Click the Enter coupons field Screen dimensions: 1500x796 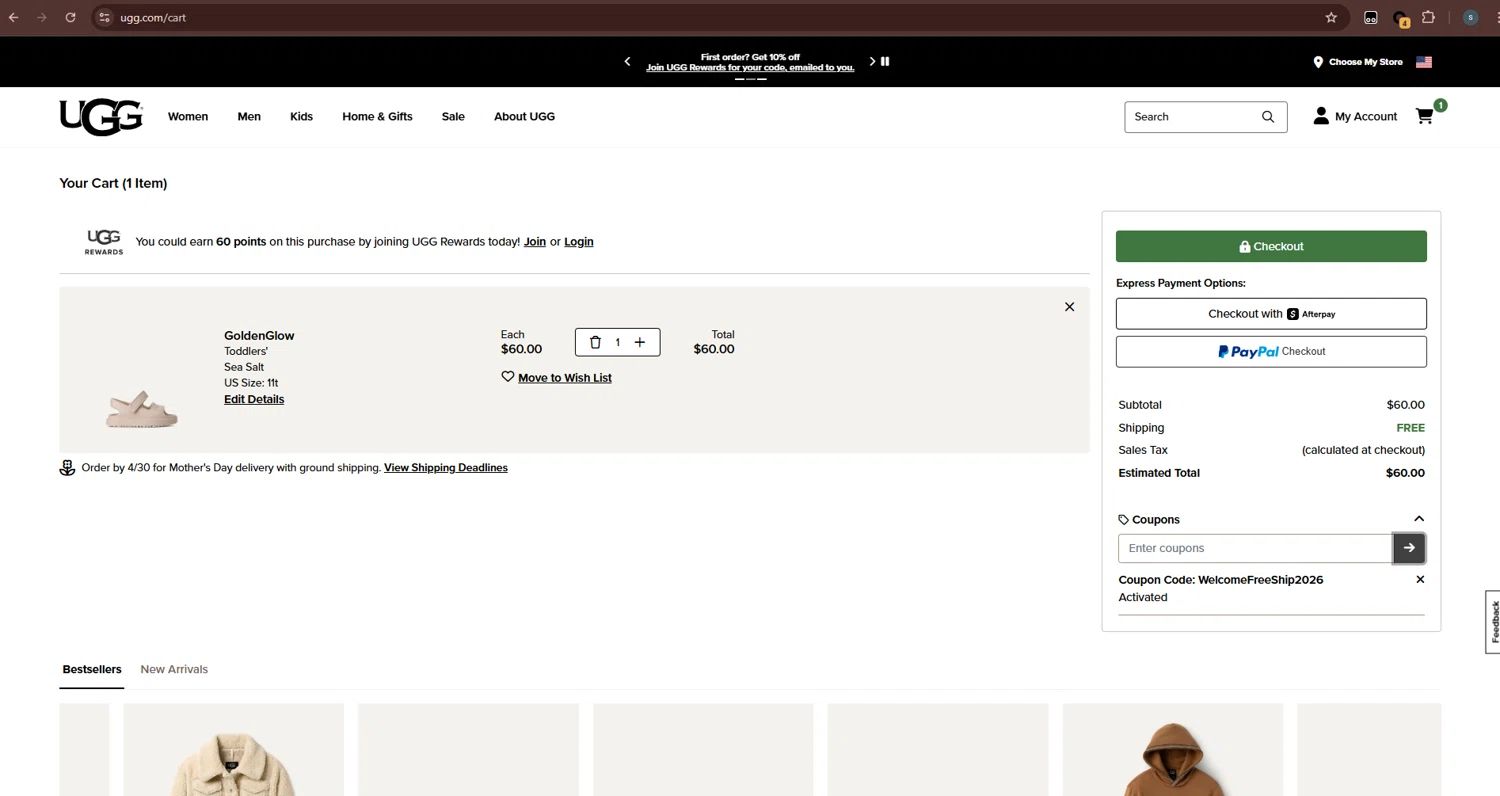click(x=1255, y=548)
